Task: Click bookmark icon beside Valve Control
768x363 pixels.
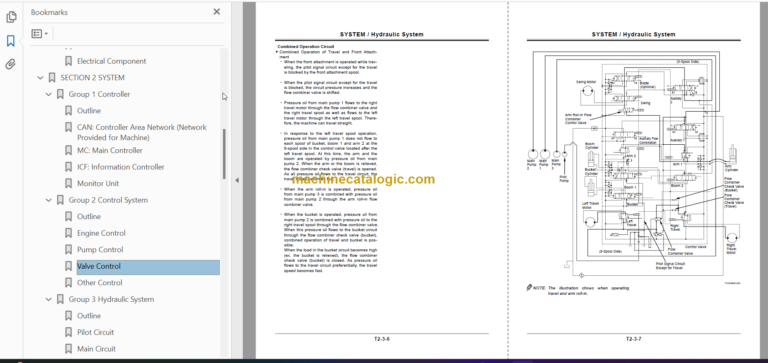Action: point(69,266)
